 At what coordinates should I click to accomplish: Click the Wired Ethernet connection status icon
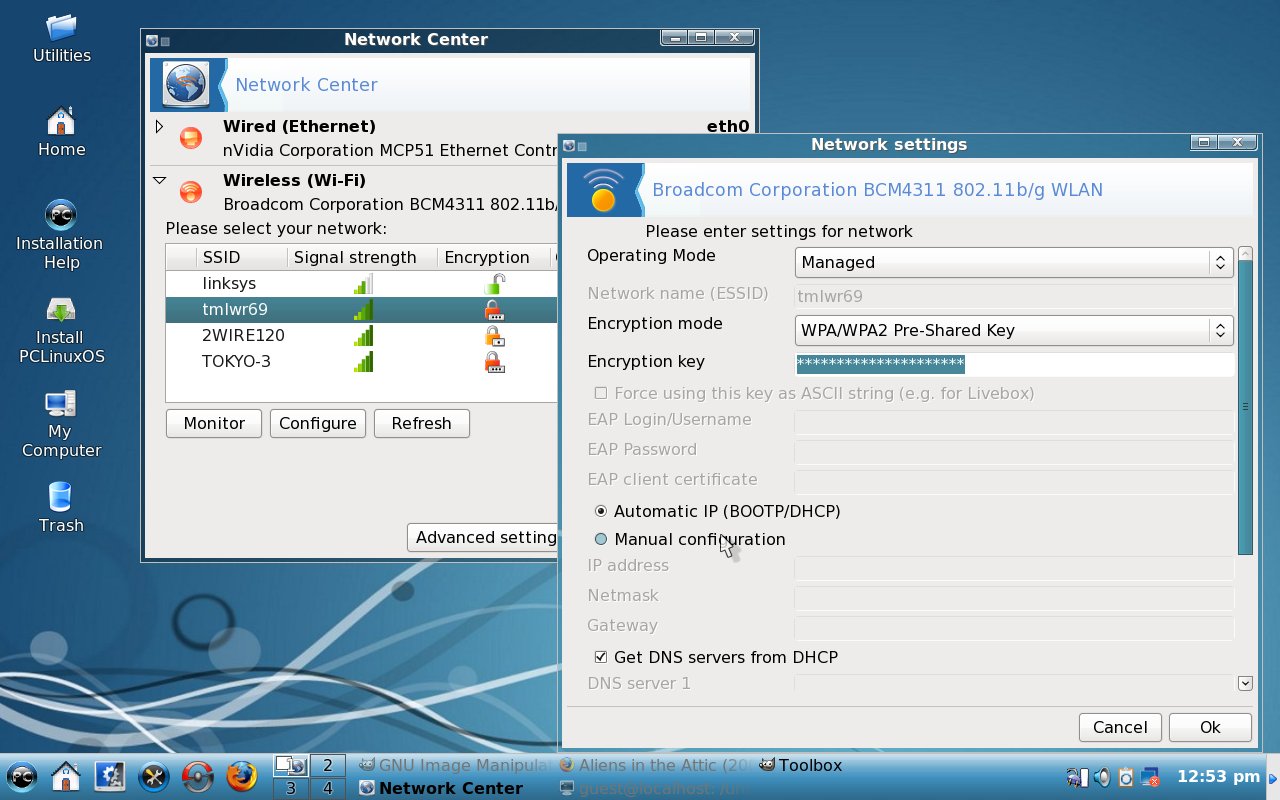190,138
